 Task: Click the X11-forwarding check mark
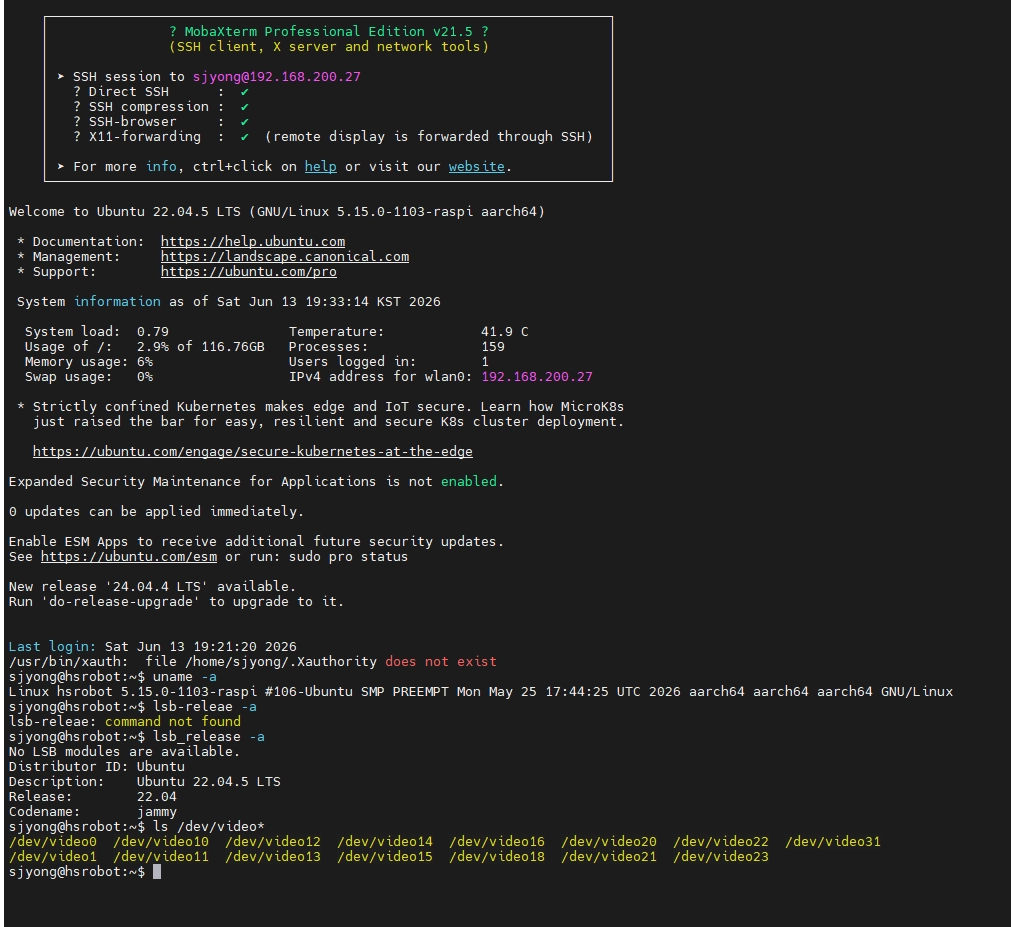[244, 137]
